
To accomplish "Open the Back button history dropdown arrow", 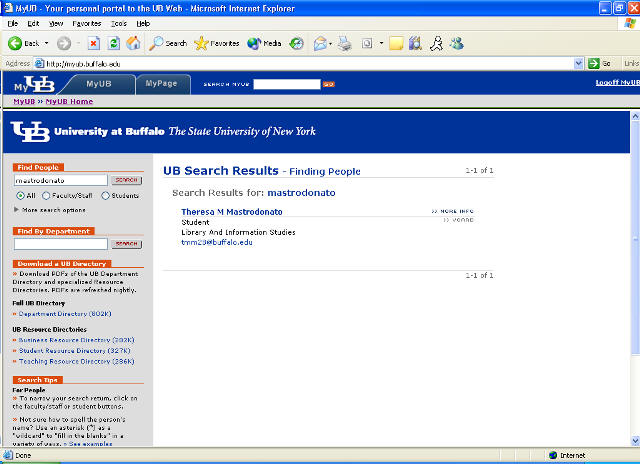I will click(47, 43).
